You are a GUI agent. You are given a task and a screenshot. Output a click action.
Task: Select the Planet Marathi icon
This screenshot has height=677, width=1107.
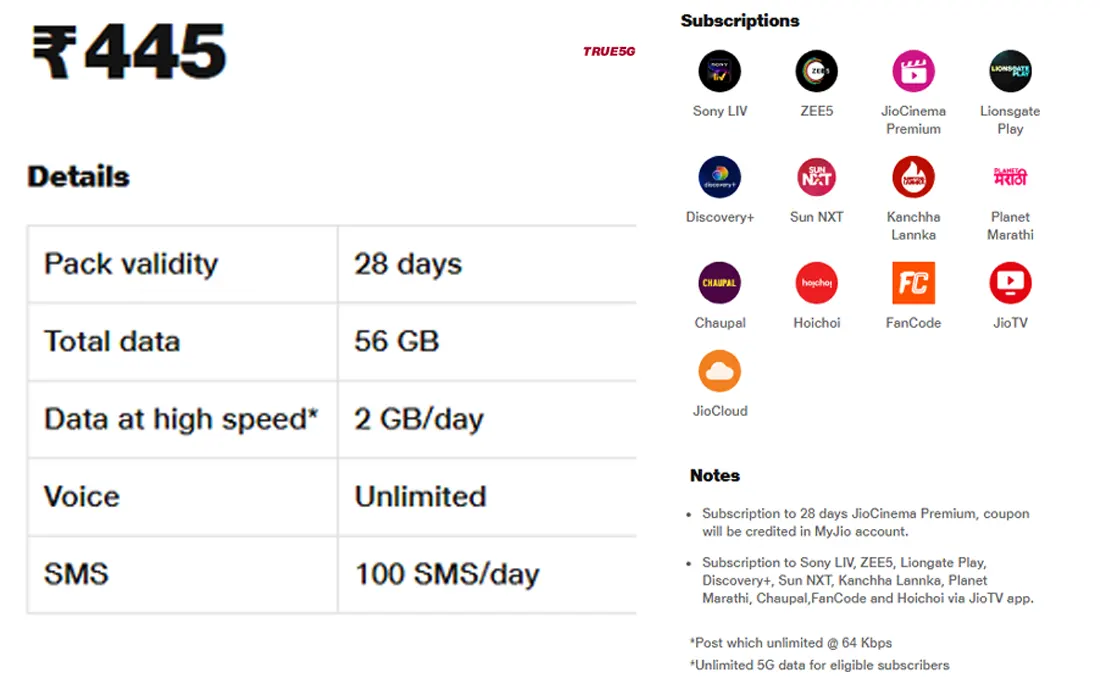tap(1010, 176)
